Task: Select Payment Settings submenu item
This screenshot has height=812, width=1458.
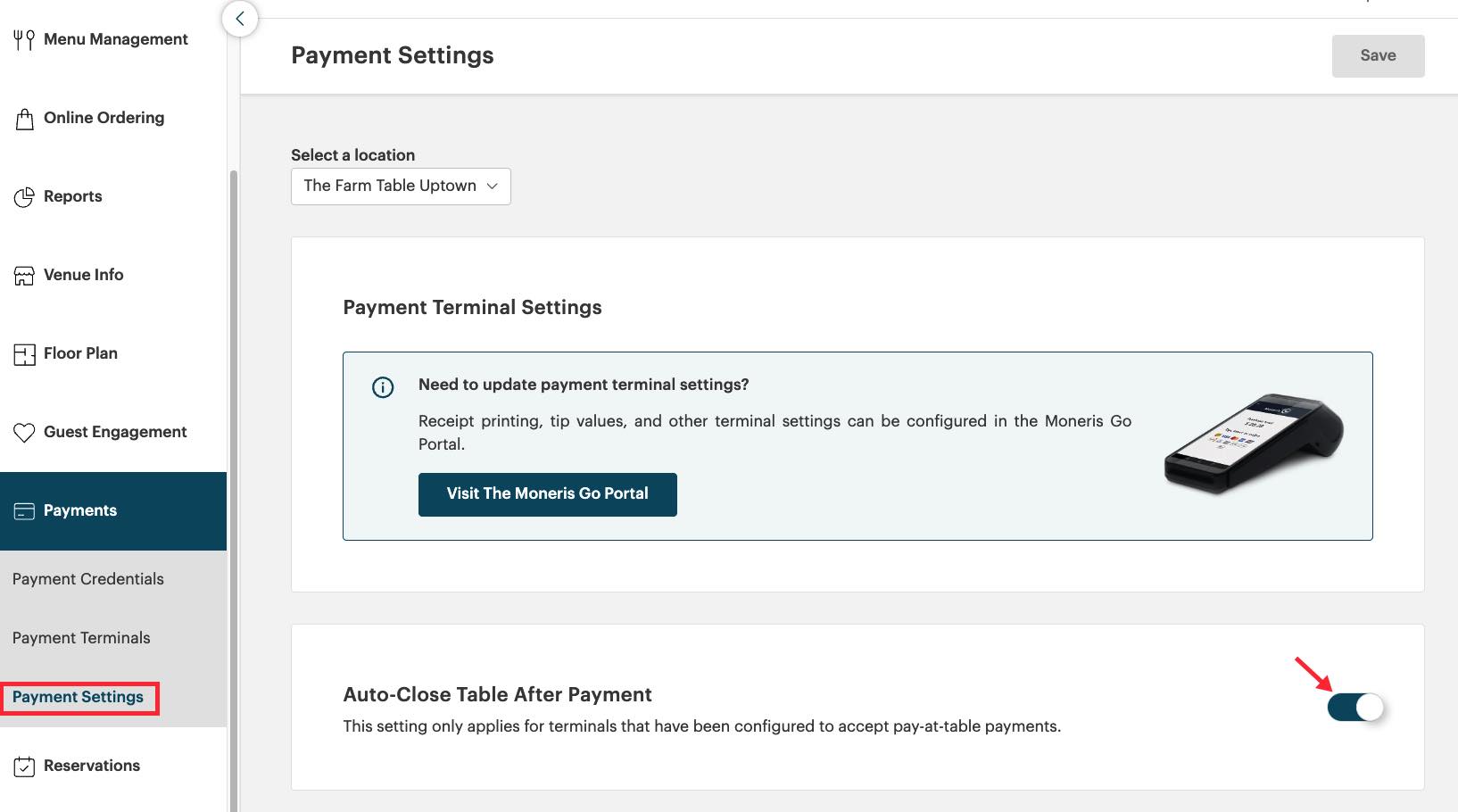Action: [79, 697]
